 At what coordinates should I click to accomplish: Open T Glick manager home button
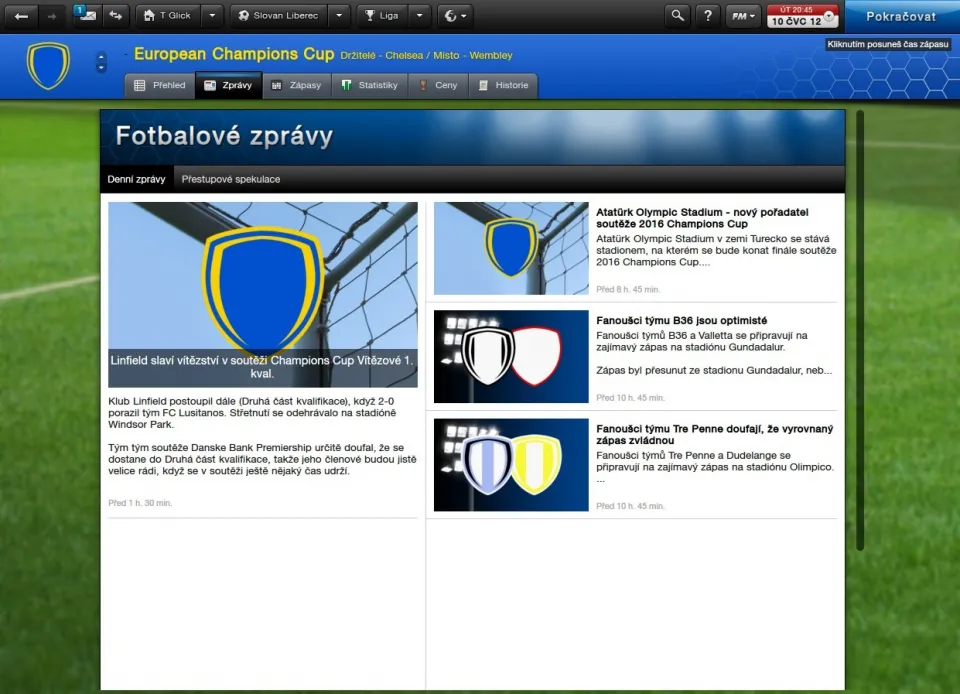click(167, 16)
